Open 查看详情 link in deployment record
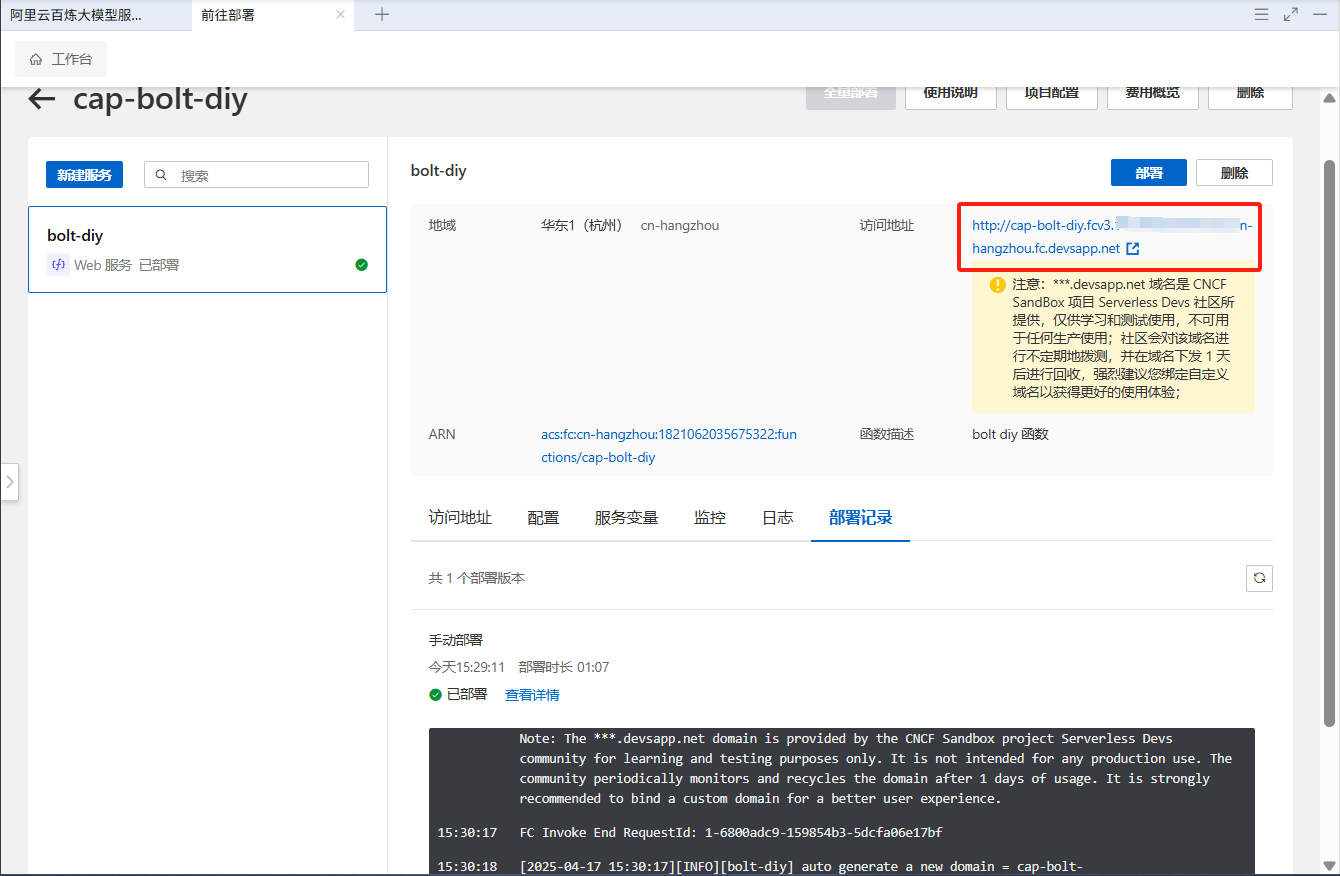1340x876 pixels. pyautogui.click(x=532, y=695)
